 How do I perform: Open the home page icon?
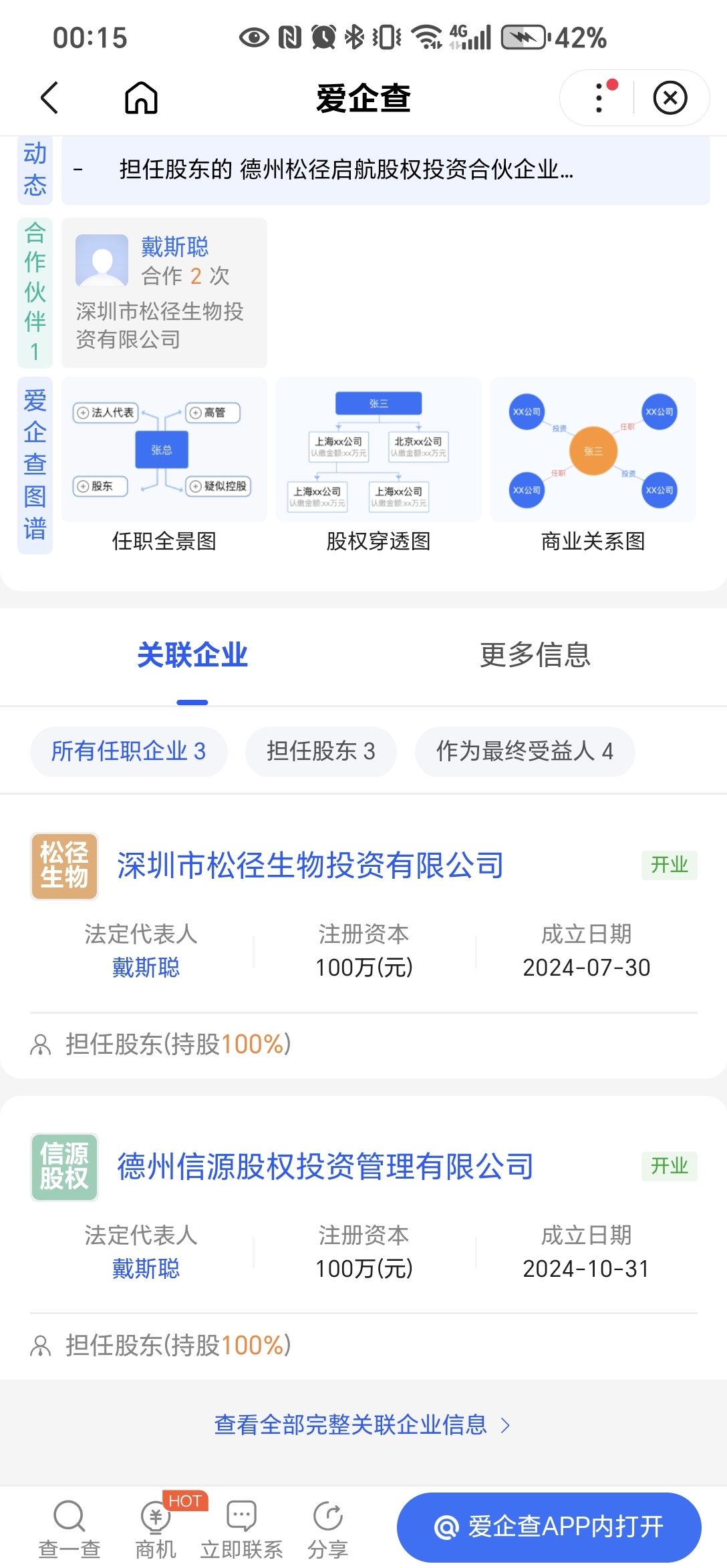(141, 98)
